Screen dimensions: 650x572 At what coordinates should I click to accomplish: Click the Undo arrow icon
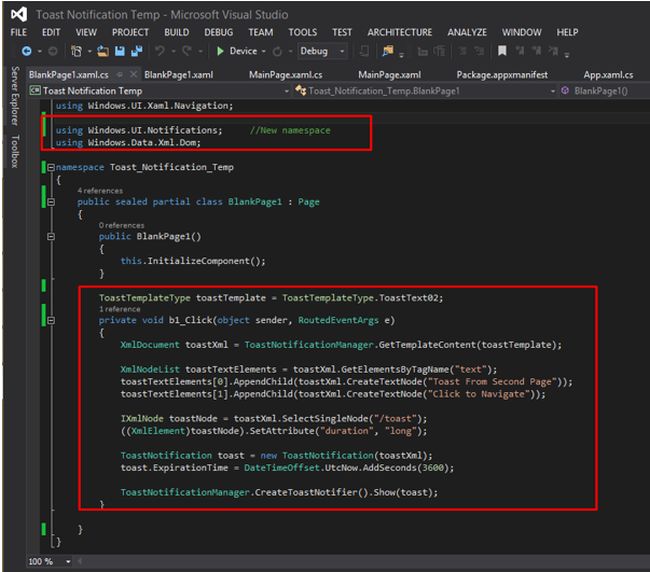[160, 51]
